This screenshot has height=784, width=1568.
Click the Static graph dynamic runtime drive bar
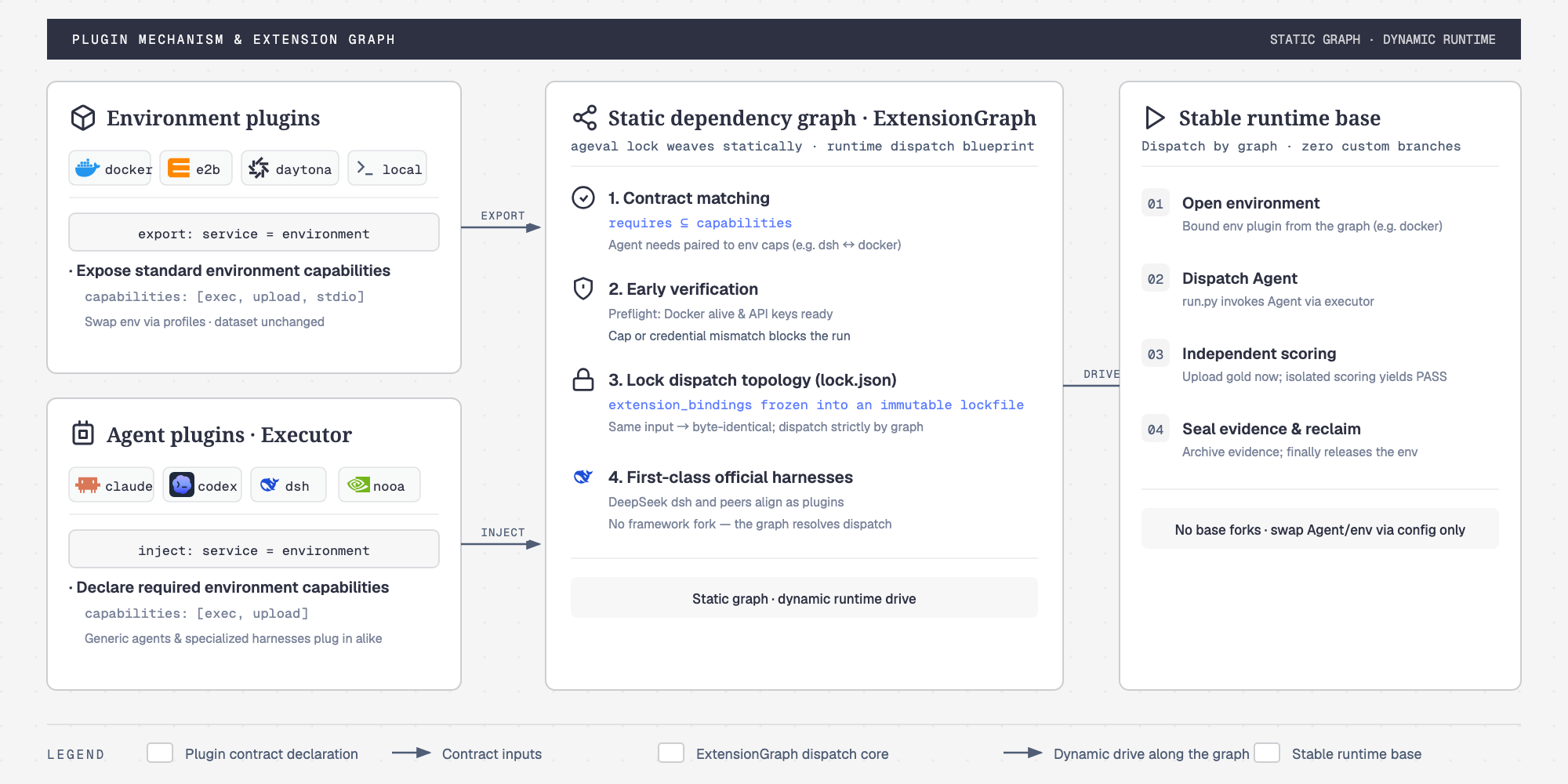click(804, 597)
